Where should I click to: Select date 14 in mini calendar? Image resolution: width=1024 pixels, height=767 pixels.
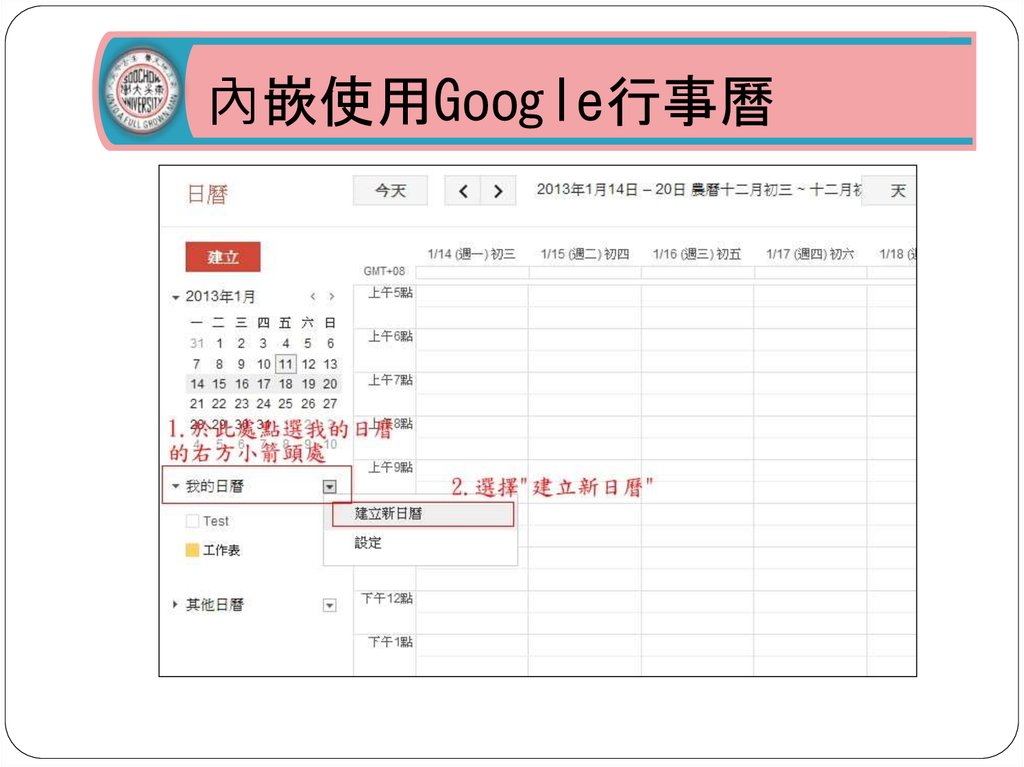(197, 384)
